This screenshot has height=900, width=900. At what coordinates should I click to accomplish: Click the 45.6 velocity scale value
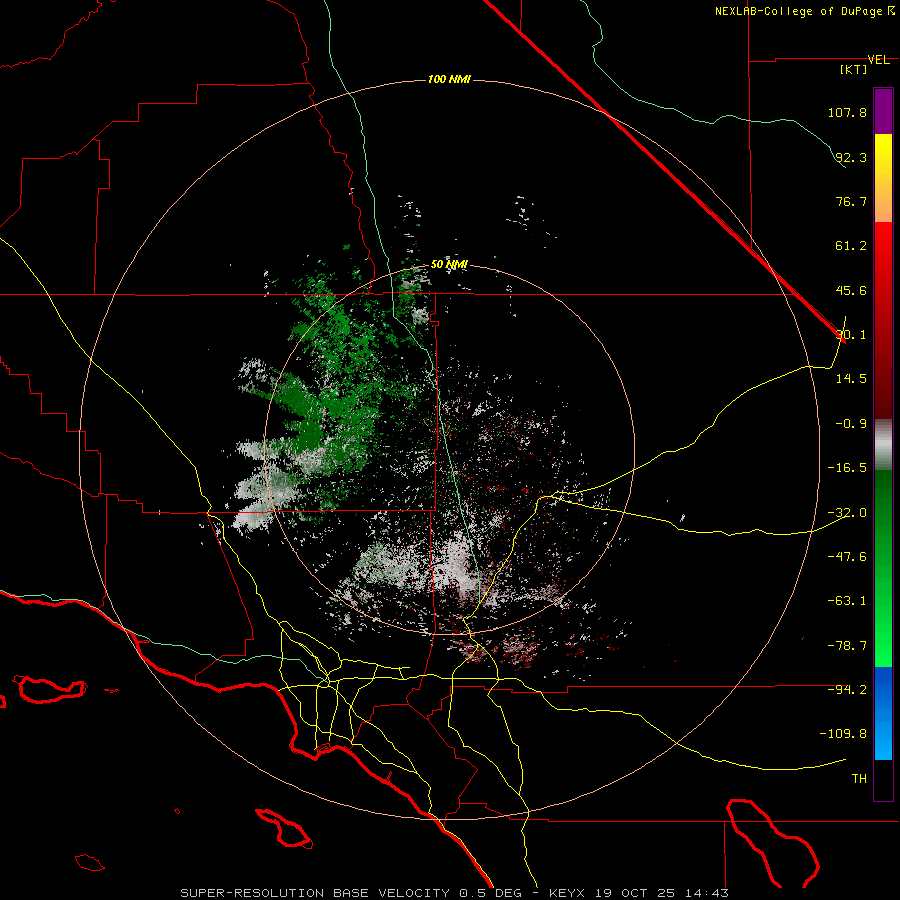(851, 290)
